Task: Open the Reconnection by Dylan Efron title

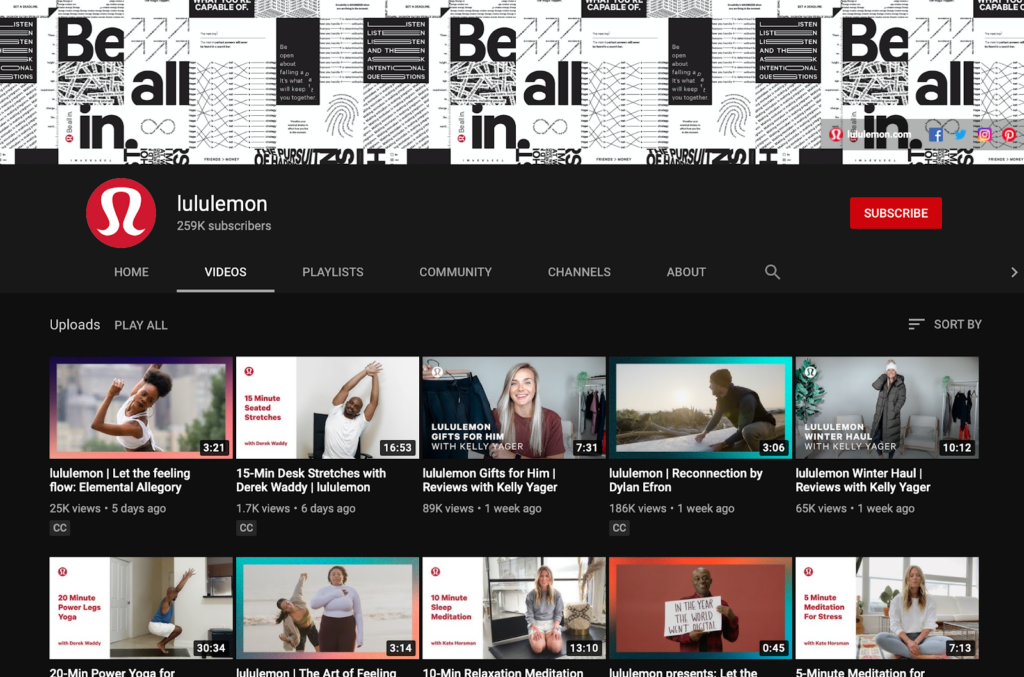Action: (686, 480)
